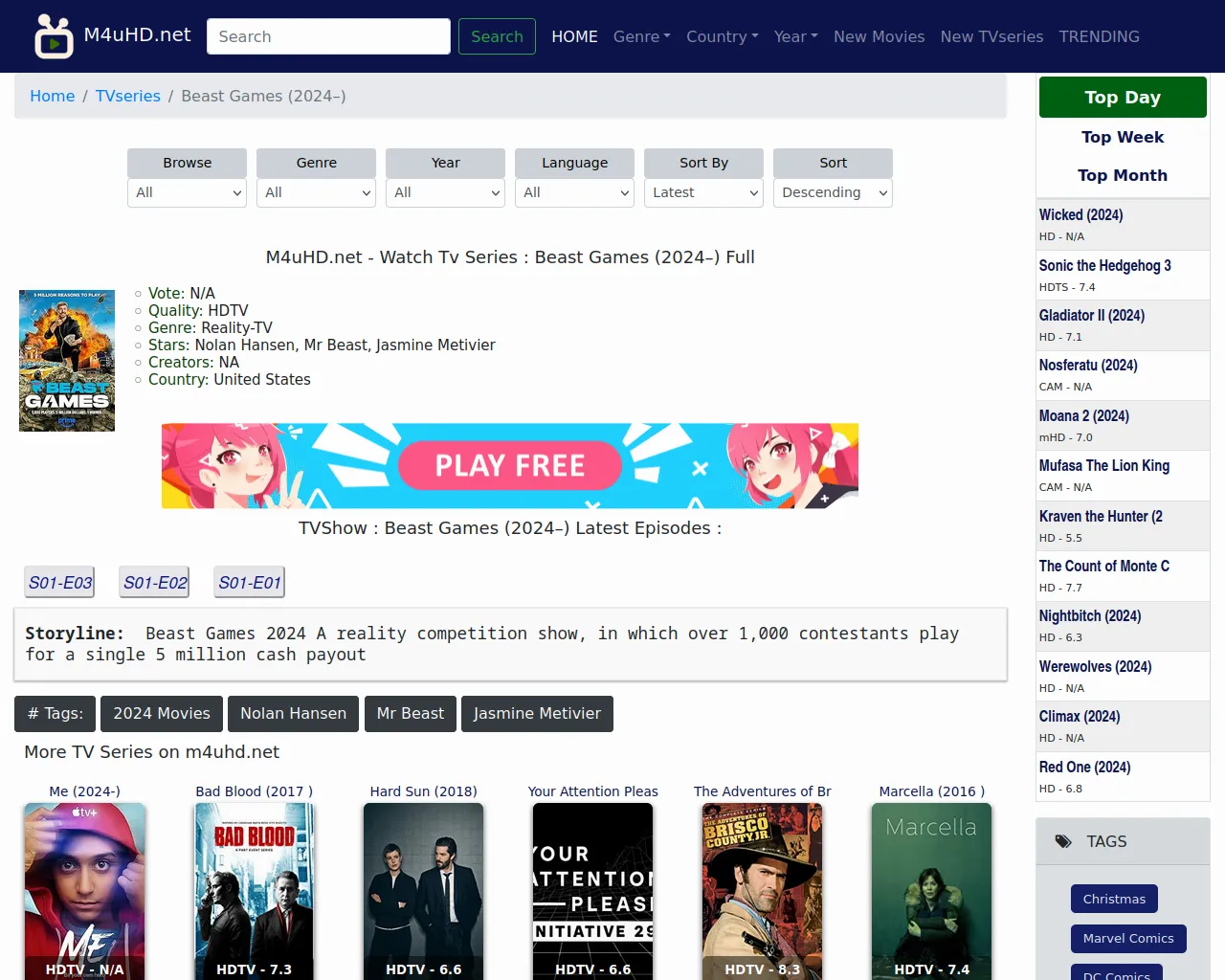Click the Marcella poster thumbnail
1225x980 pixels.
[932, 891]
